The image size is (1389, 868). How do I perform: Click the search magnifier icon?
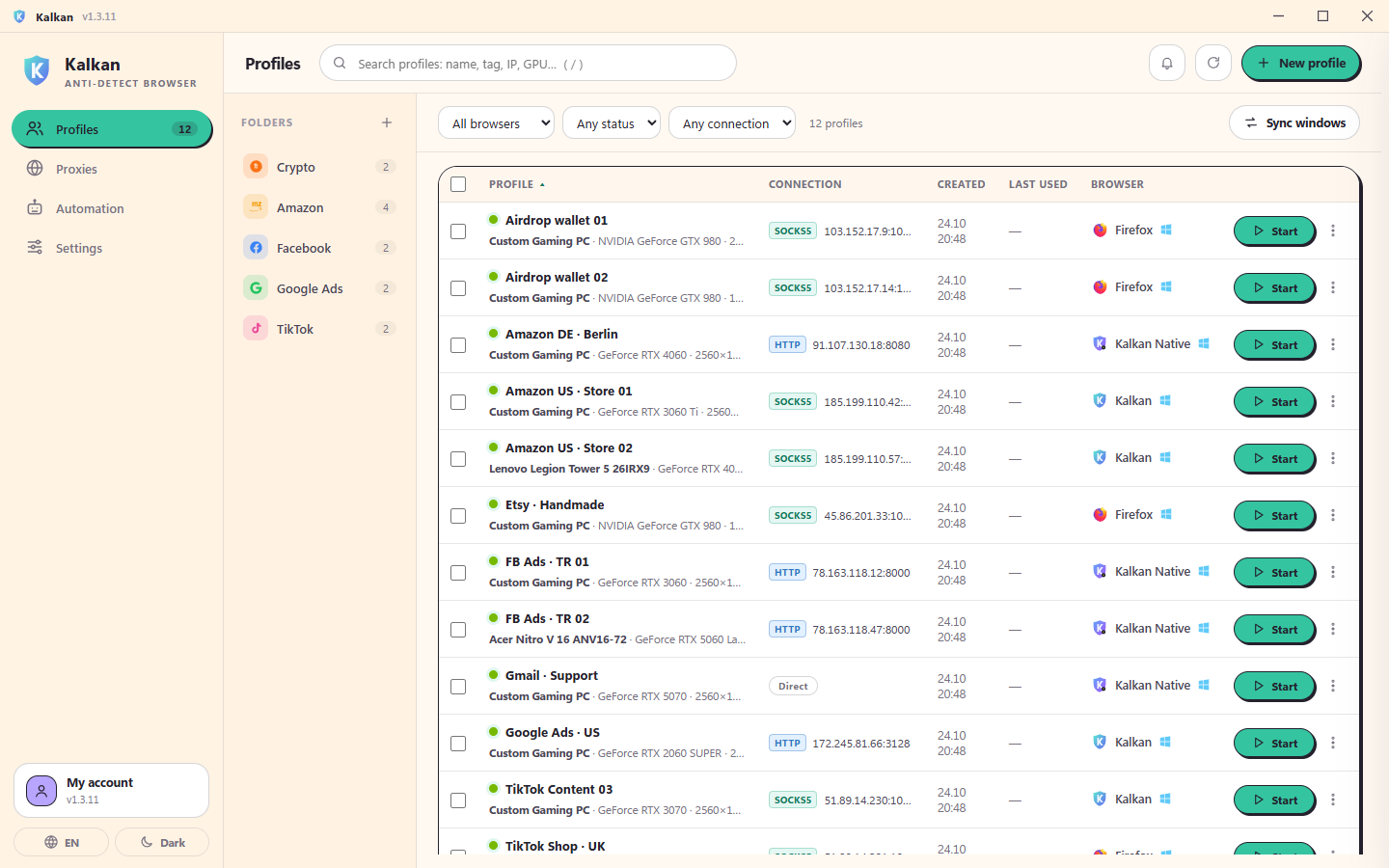(x=340, y=64)
